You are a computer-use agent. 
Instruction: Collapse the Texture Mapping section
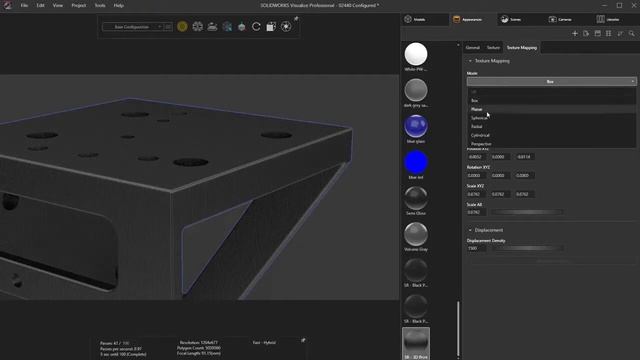pos(470,61)
